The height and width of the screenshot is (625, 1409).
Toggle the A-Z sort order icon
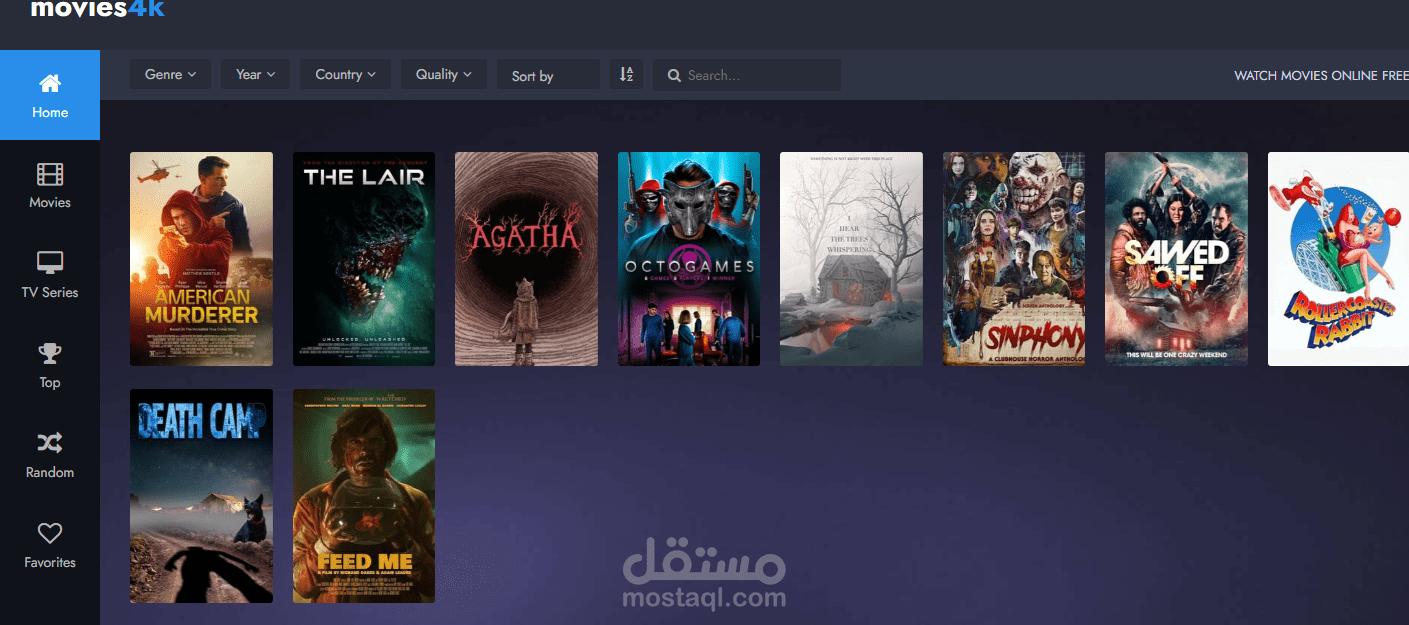pos(626,74)
